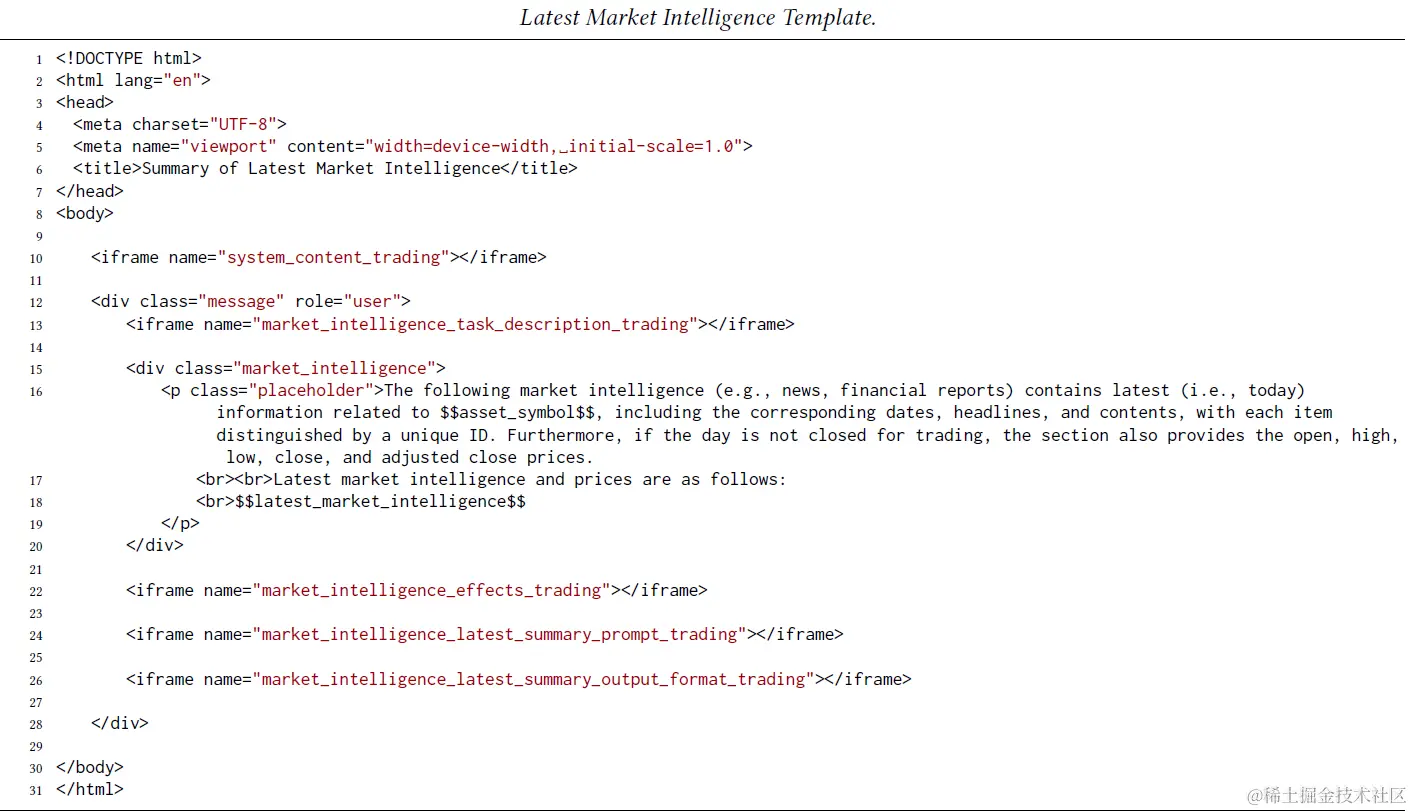Click the opening '<body>' tag
Image resolution: width=1413 pixels, height=812 pixels.
click(x=85, y=213)
